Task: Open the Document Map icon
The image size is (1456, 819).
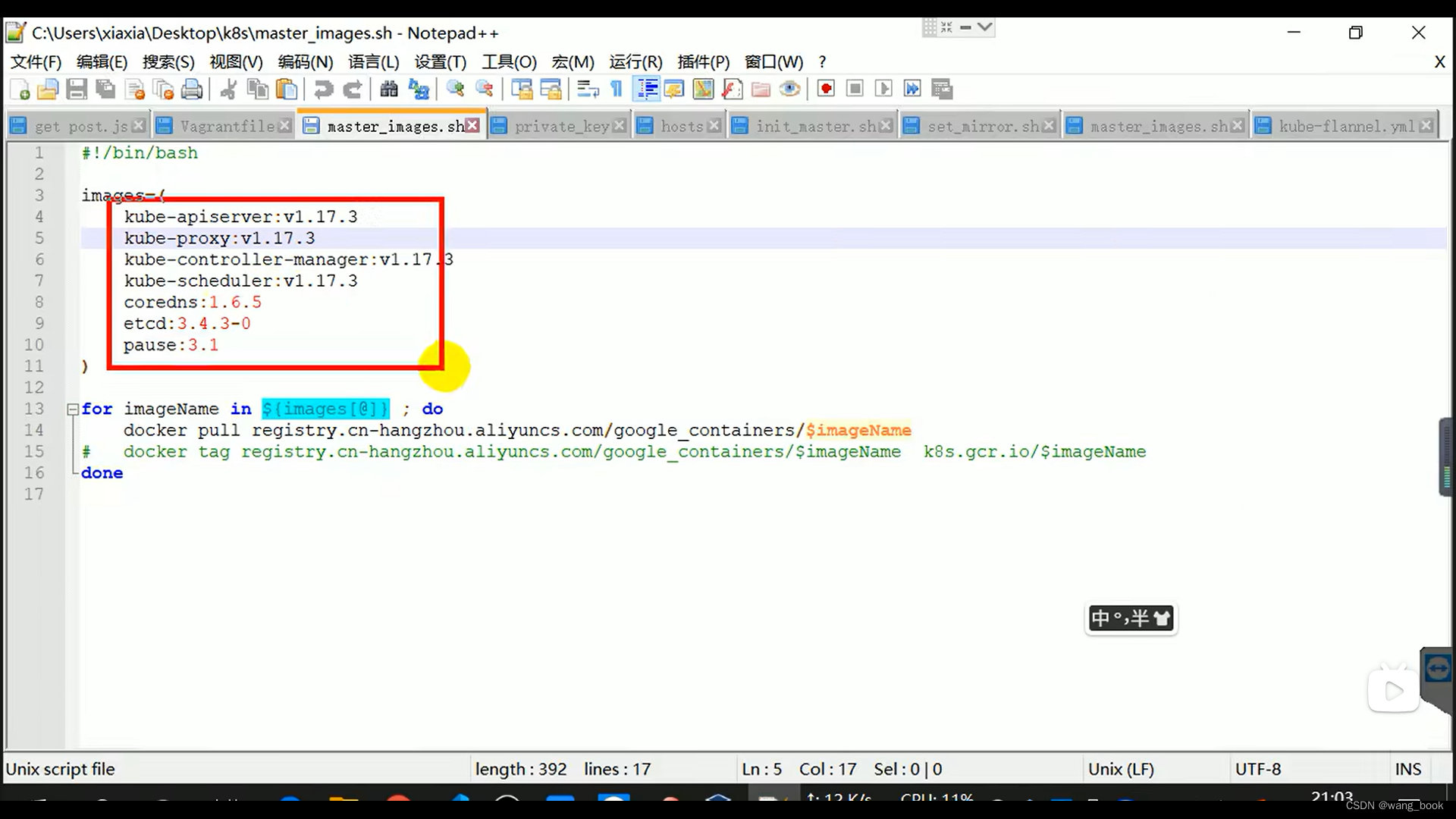Action: point(703,89)
